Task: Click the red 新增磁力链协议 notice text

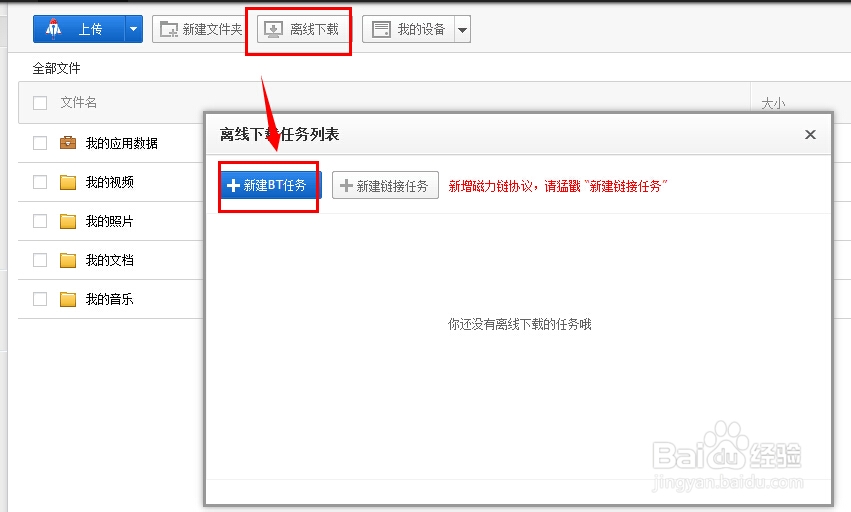Action: 557,186
